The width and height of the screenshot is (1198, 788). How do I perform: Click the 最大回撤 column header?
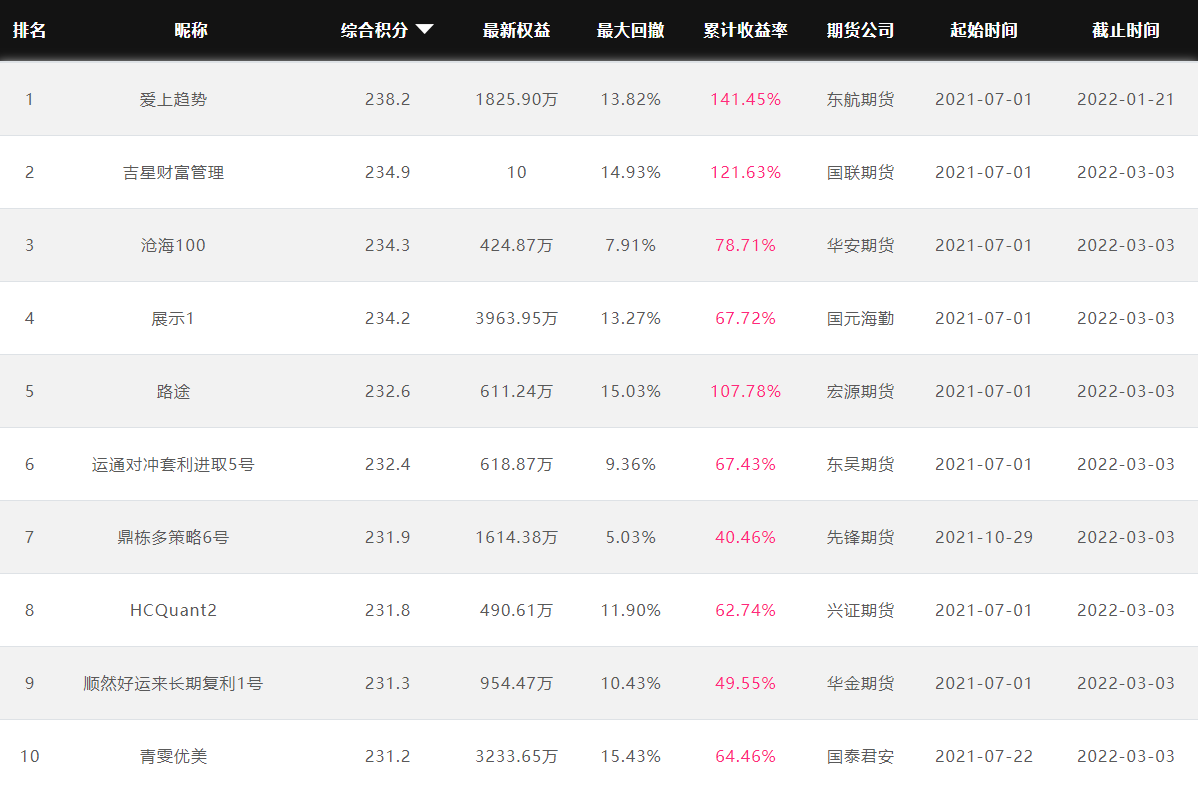[630, 31]
